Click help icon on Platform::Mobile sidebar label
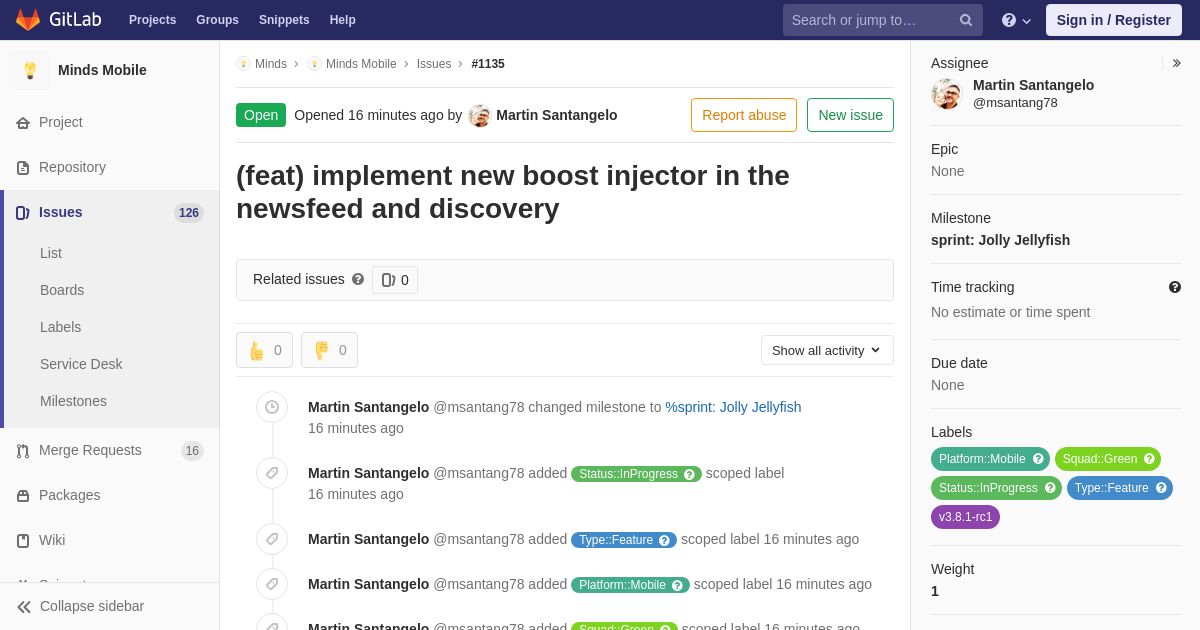 [1038, 459]
